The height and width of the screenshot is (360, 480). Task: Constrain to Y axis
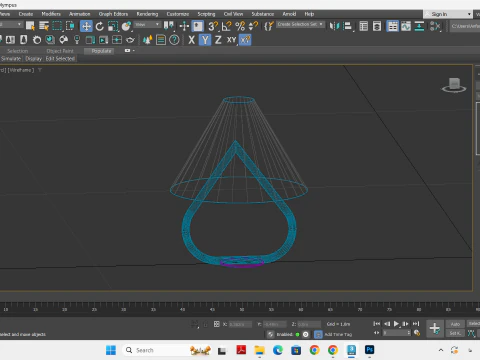[205, 40]
